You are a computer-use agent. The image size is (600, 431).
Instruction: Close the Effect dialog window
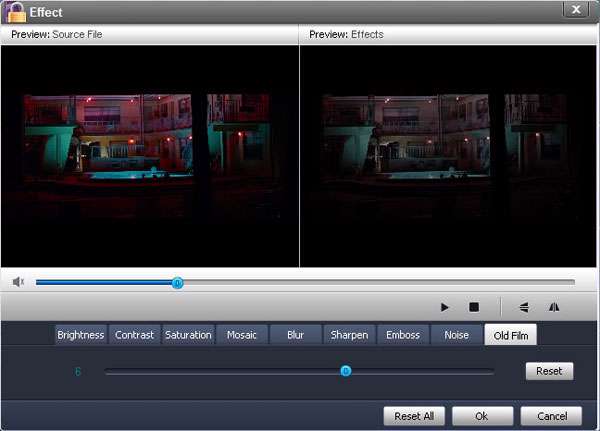575,10
